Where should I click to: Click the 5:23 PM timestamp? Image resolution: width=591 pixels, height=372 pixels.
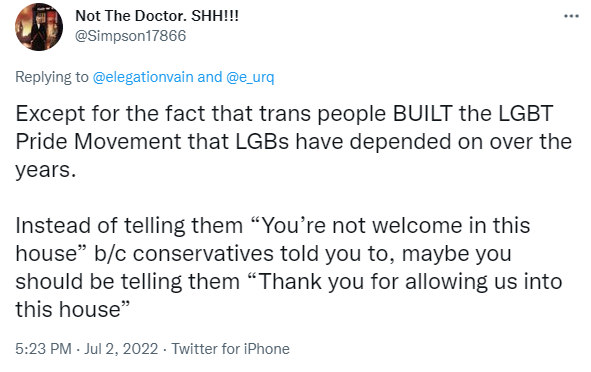tap(43, 349)
